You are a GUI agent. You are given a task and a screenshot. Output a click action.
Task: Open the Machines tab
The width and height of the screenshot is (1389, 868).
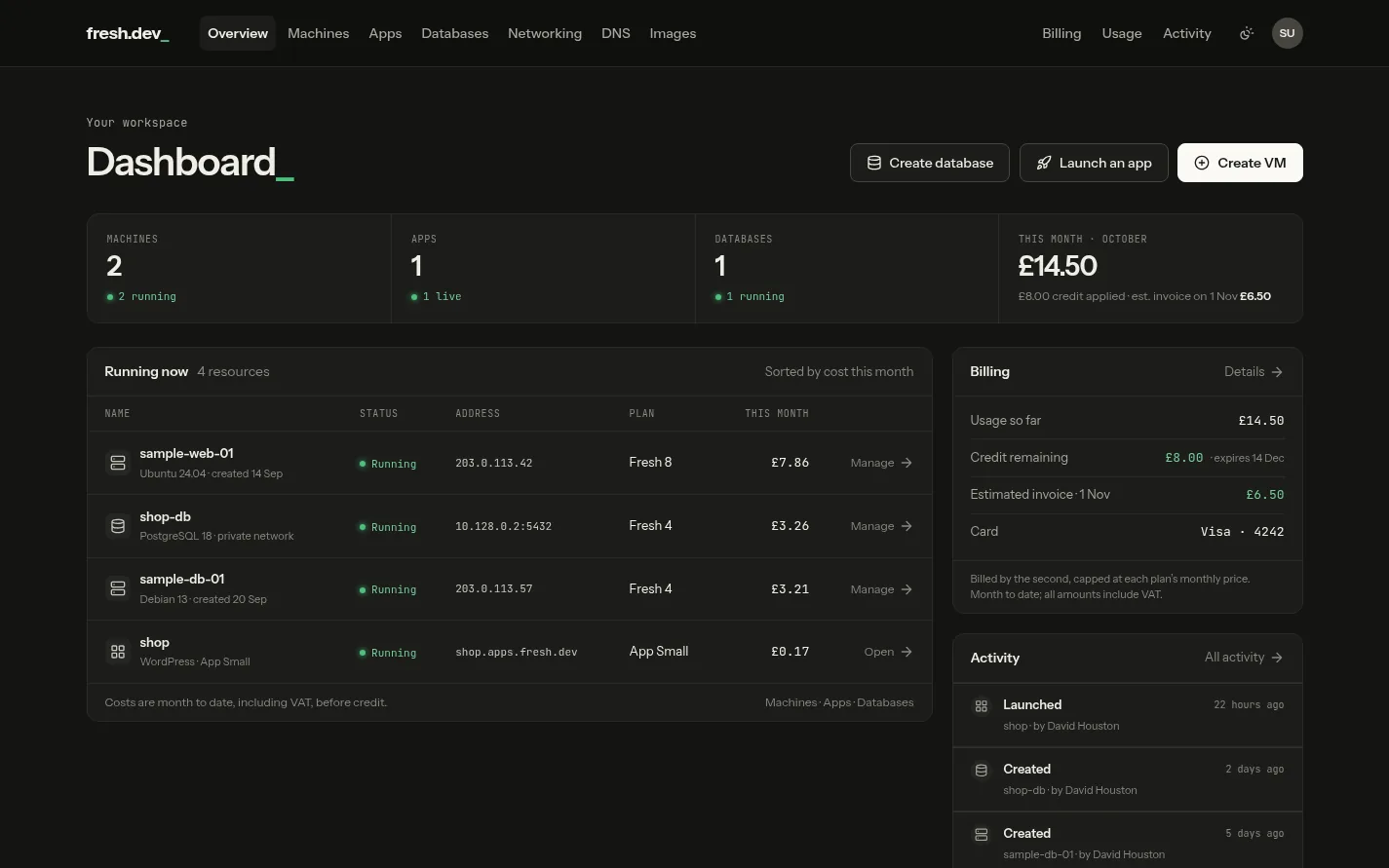319,33
